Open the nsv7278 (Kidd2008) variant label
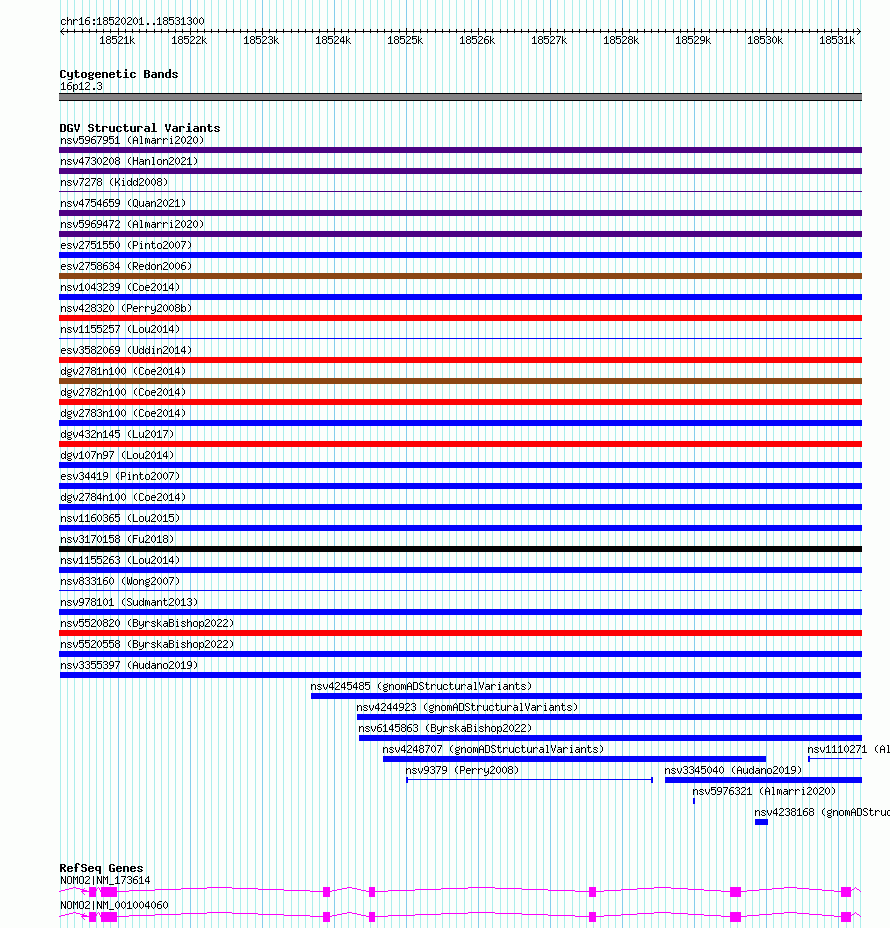This screenshot has height=928, width=890. tap(114, 182)
